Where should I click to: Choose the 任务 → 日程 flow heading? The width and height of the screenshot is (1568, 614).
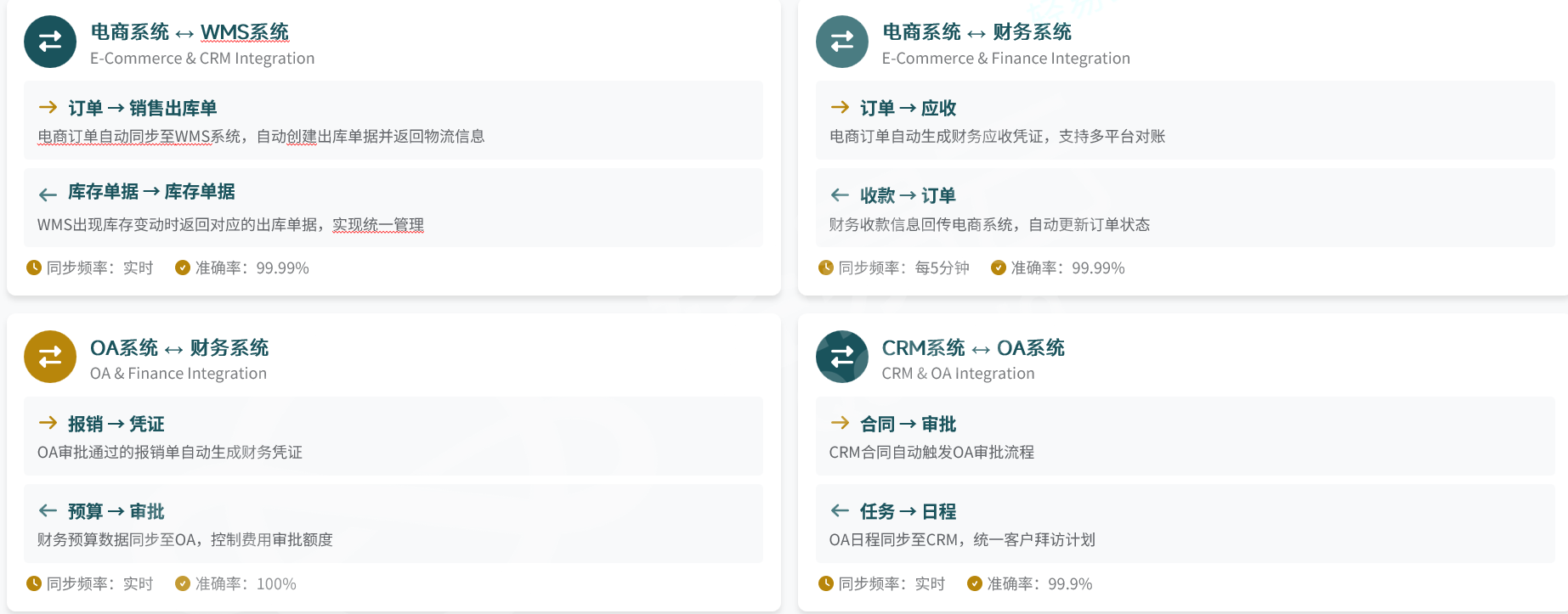click(x=907, y=511)
